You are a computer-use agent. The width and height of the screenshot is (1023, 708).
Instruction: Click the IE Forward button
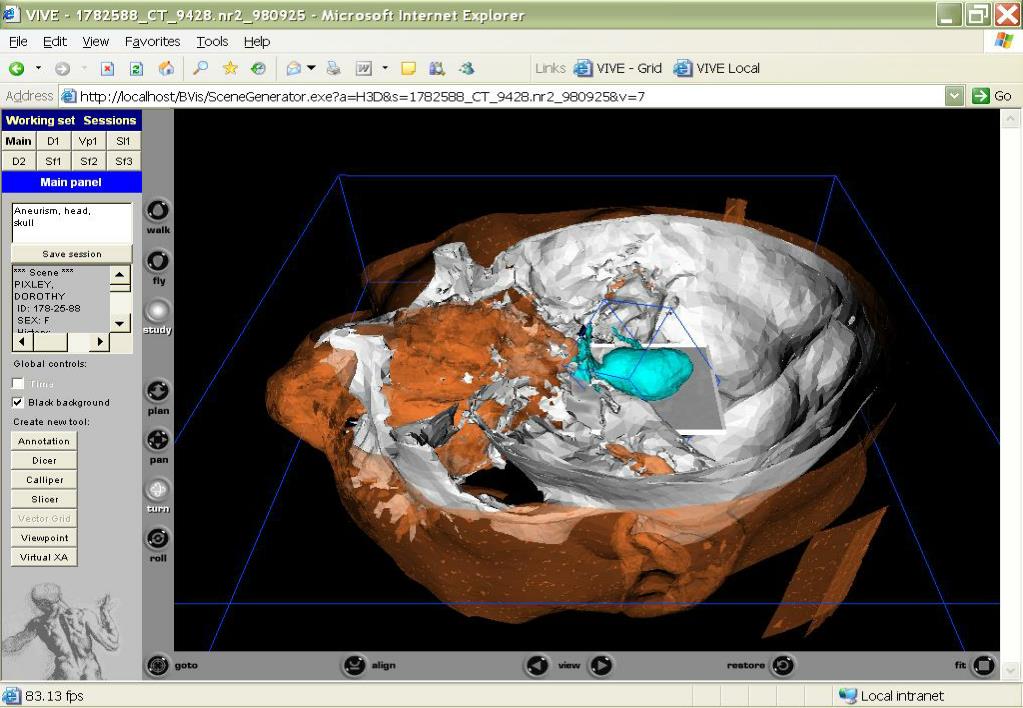point(62,69)
